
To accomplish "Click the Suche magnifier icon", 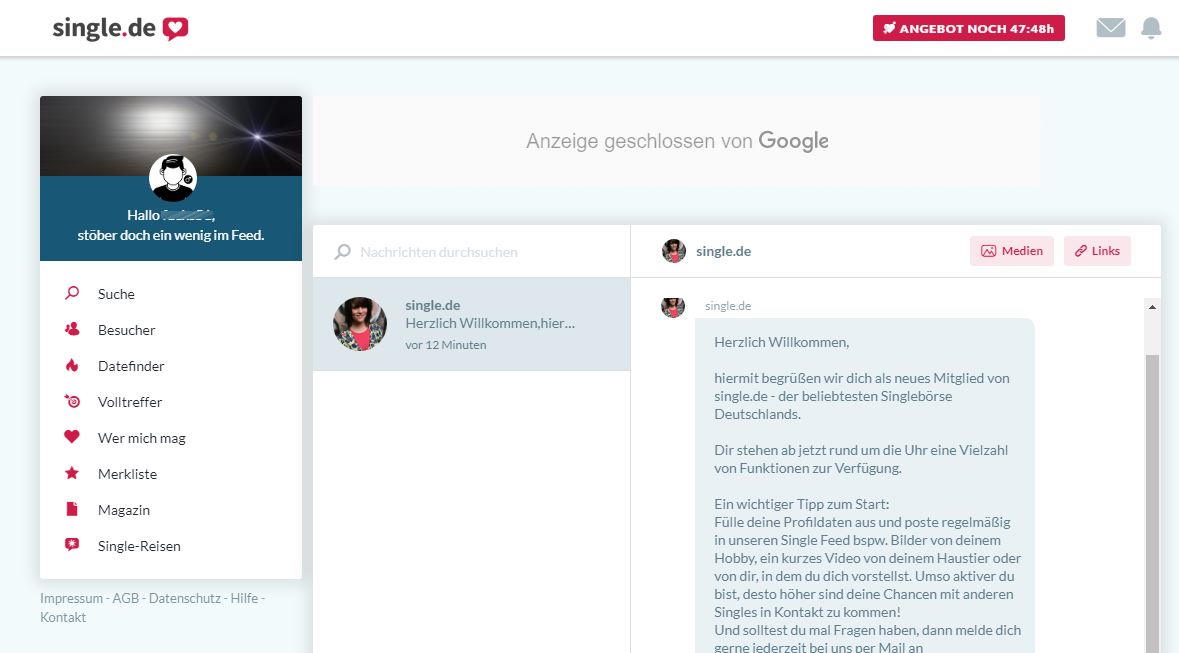I will tap(72, 293).
